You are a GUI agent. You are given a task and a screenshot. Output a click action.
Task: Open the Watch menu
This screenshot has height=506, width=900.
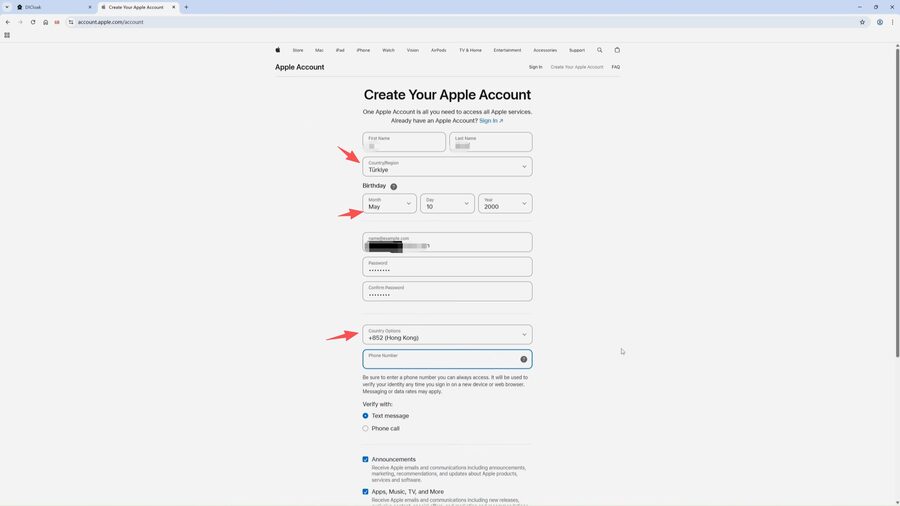pos(389,50)
